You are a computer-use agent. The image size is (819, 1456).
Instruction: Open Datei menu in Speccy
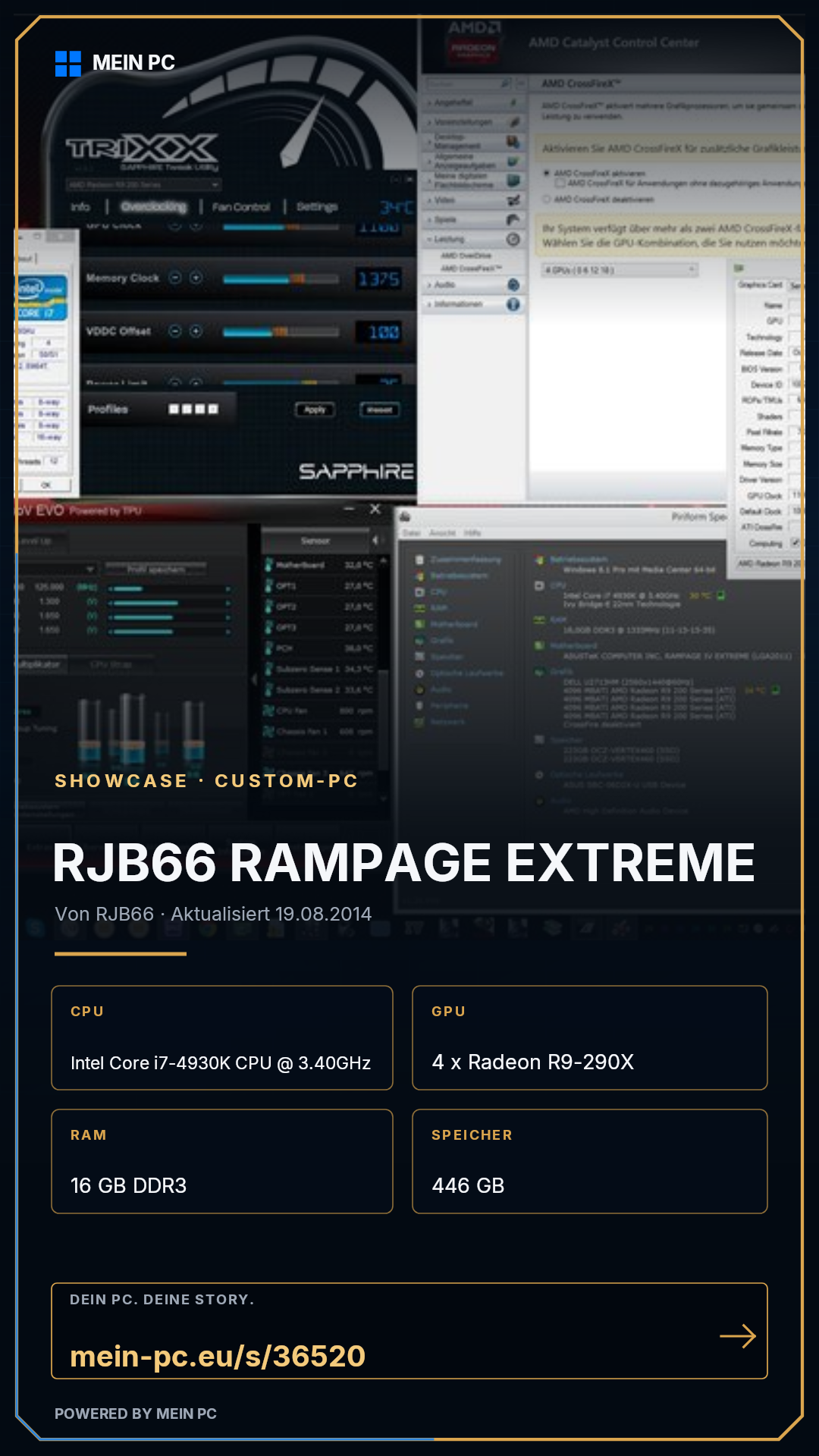click(x=411, y=533)
